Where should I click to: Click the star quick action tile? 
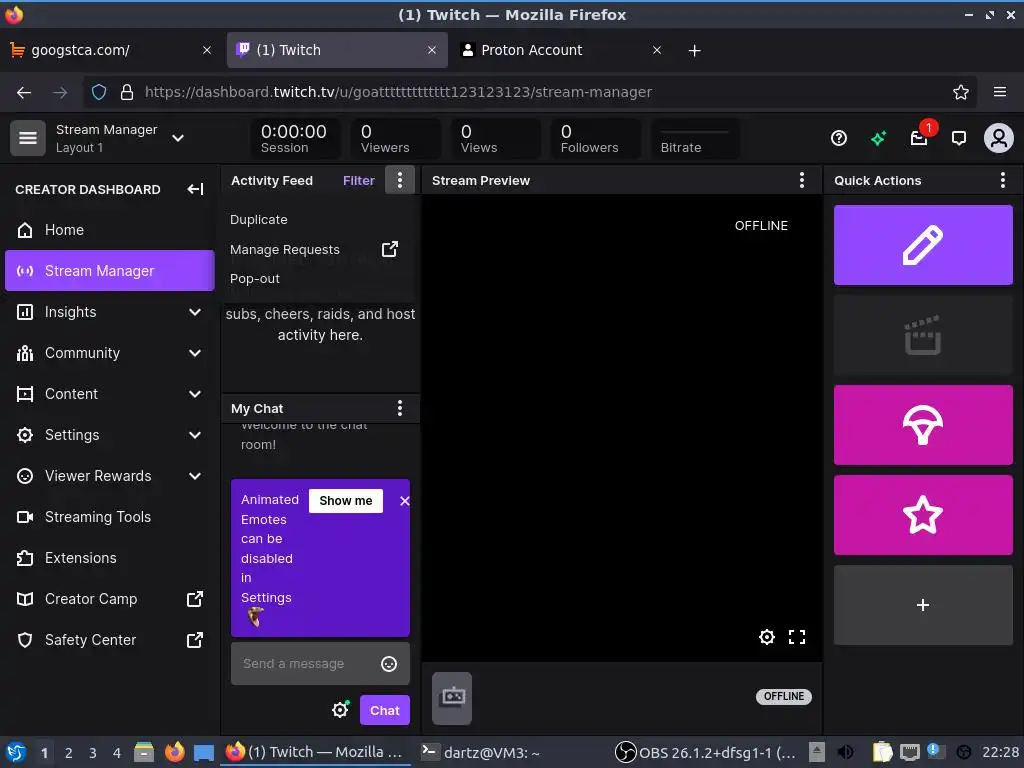pos(923,515)
